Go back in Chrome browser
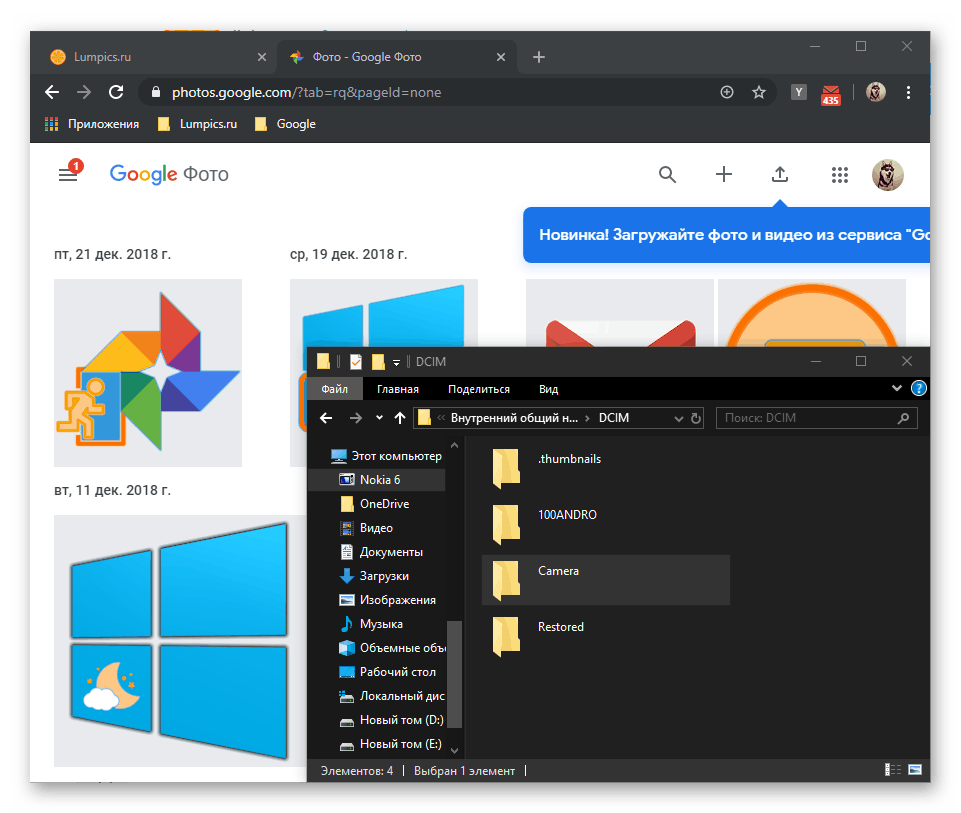The image size is (961, 813). [x=52, y=93]
